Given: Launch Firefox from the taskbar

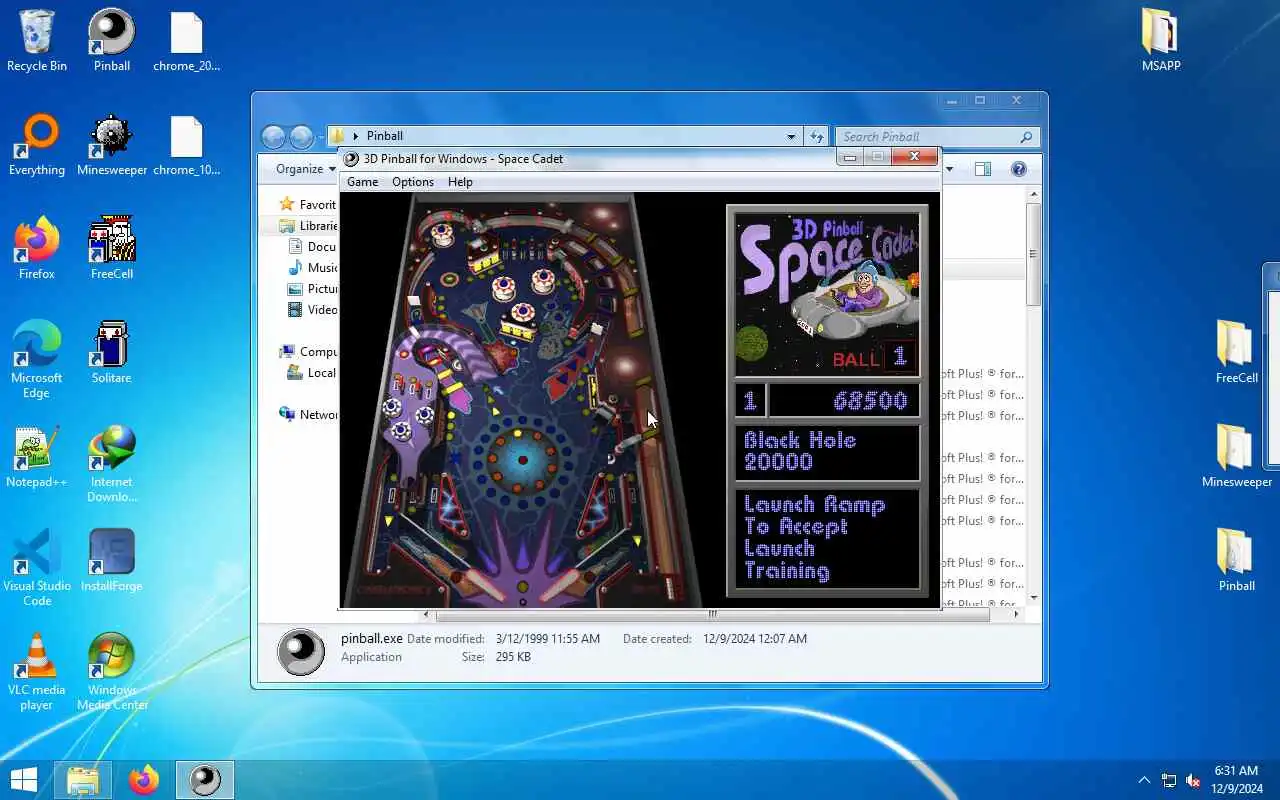Looking at the screenshot, I should (x=144, y=780).
